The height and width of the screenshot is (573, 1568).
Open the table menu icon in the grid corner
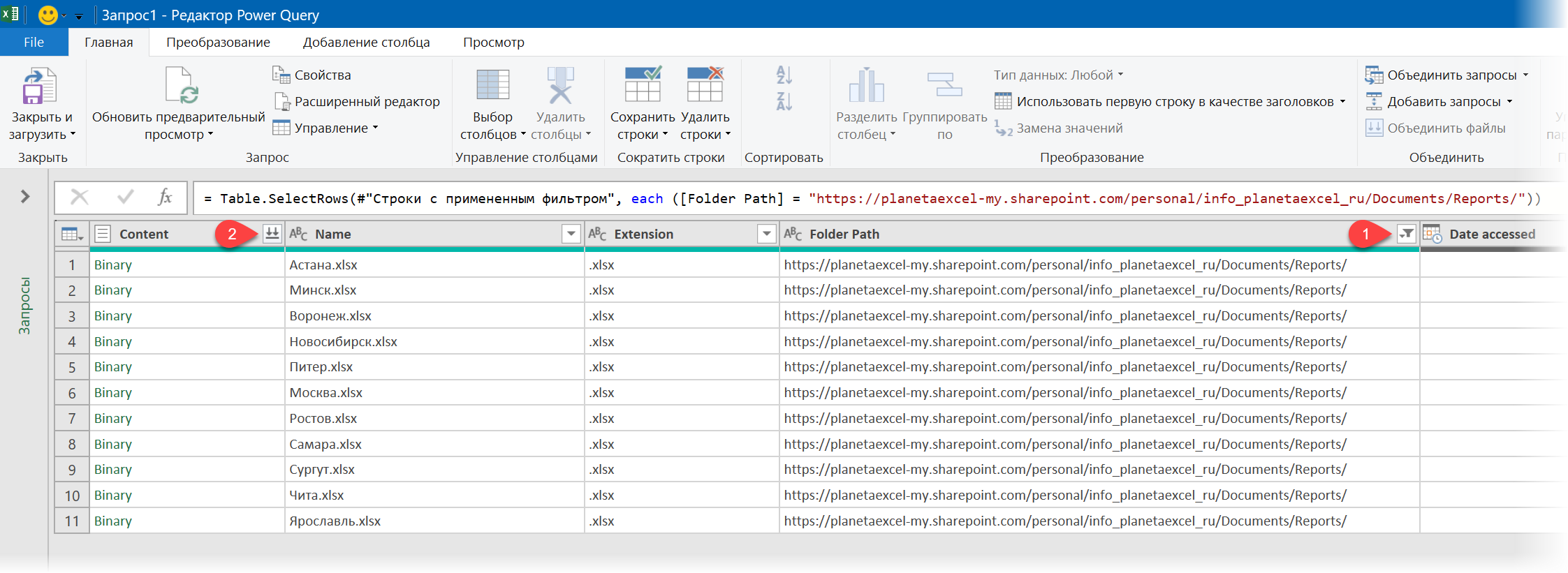[72, 235]
